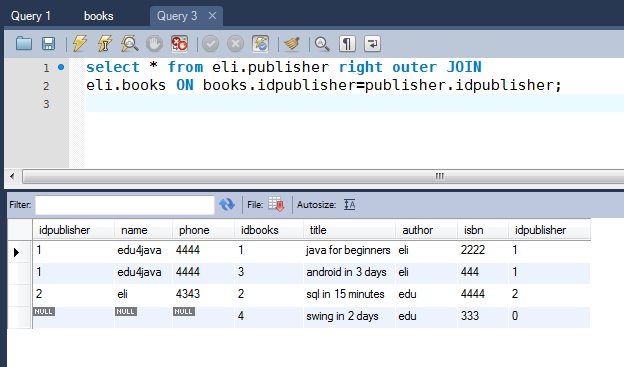Click the result Filter input field

coord(125,205)
